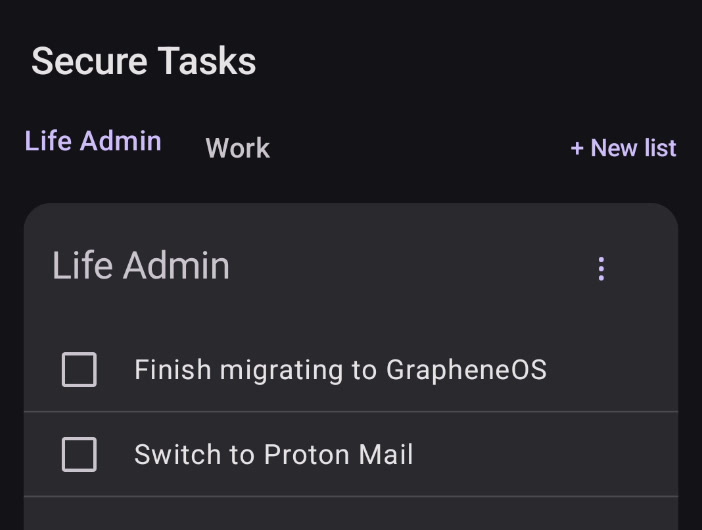Click the Life Admin card heading
Image resolution: width=702 pixels, height=530 pixels.
pos(141,266)
